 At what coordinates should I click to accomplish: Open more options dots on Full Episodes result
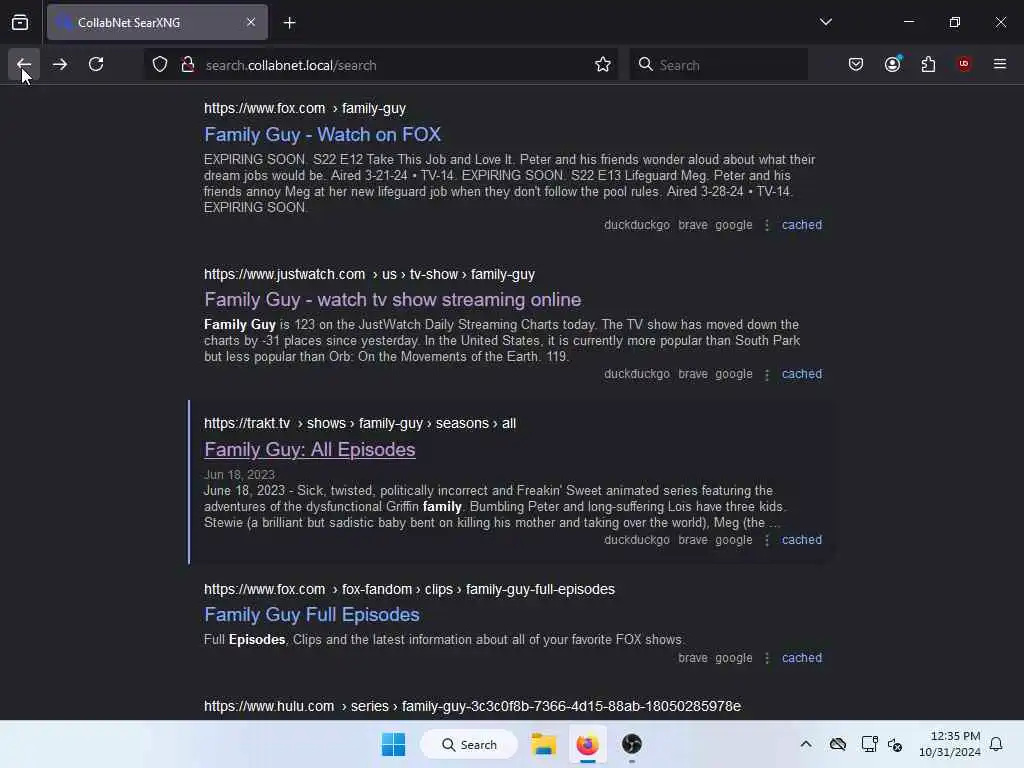767,658
